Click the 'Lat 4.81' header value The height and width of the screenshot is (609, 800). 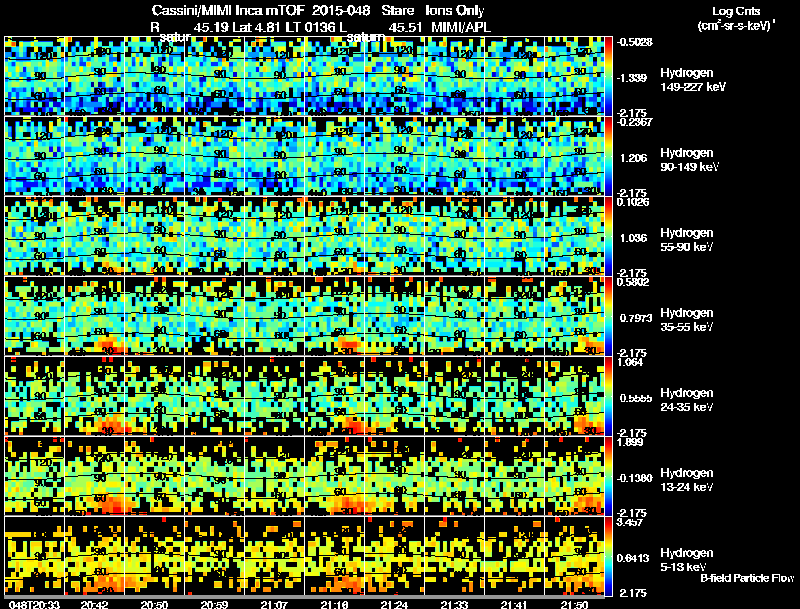[x=256, y=27]
